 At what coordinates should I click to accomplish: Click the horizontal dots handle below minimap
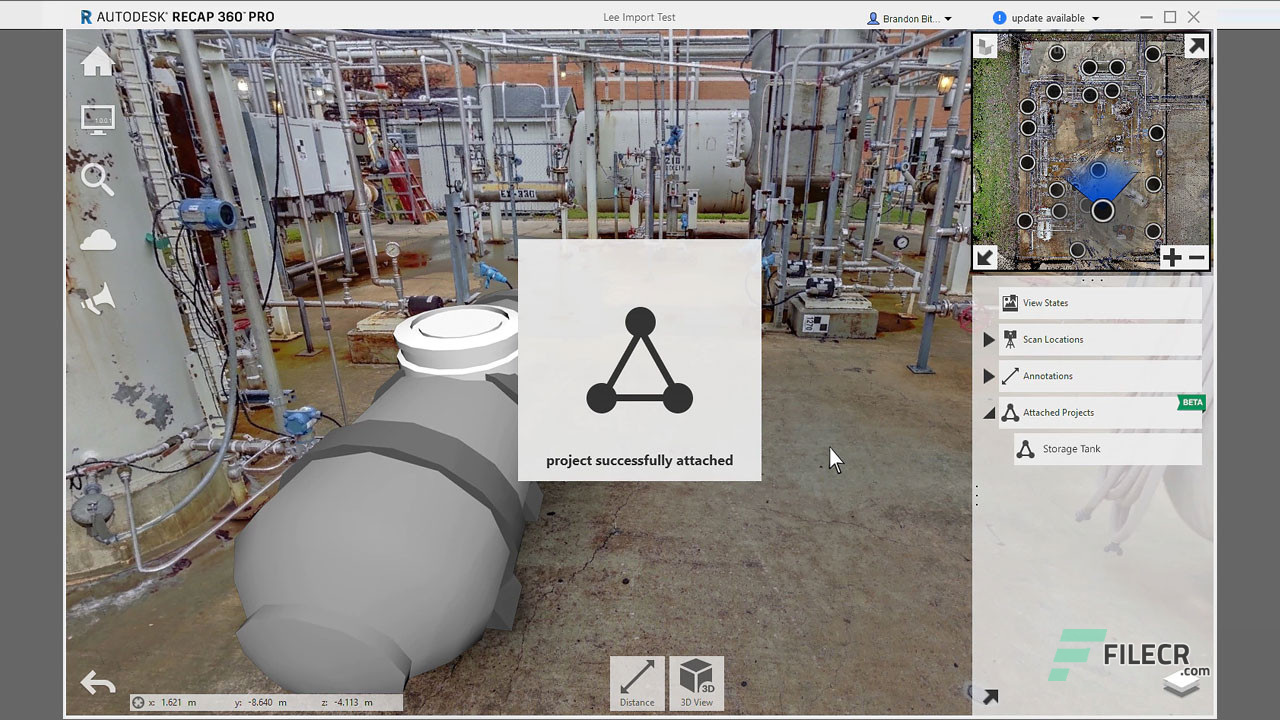tap(1093, 281)
